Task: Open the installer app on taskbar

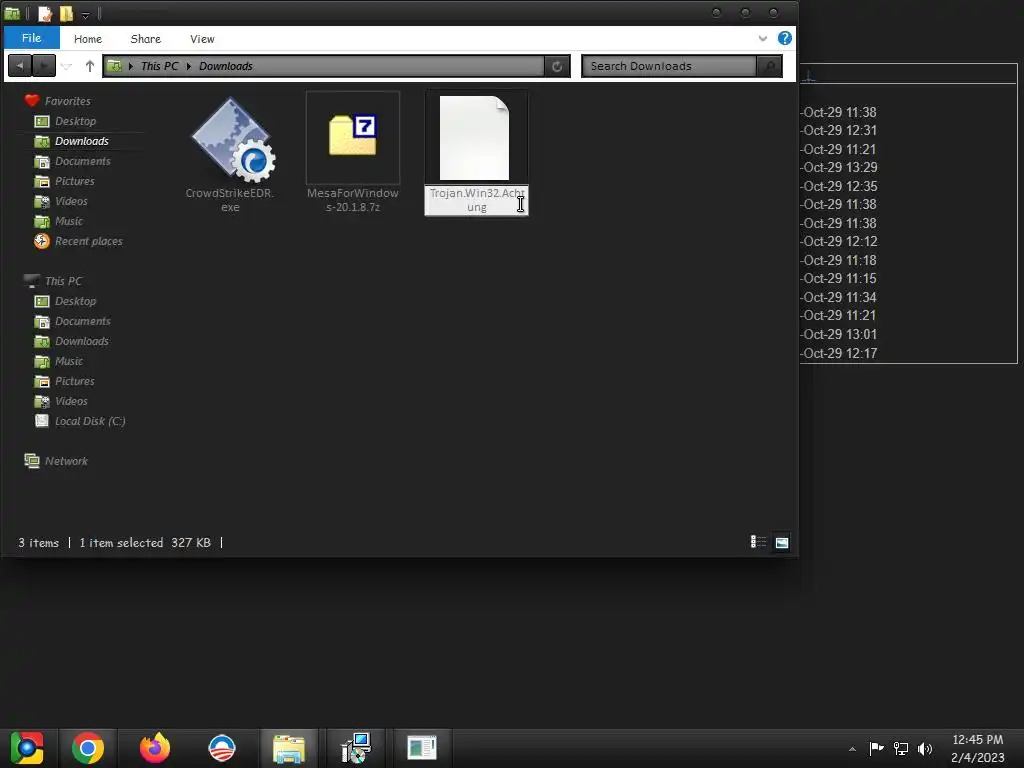Action: point(356,748)
